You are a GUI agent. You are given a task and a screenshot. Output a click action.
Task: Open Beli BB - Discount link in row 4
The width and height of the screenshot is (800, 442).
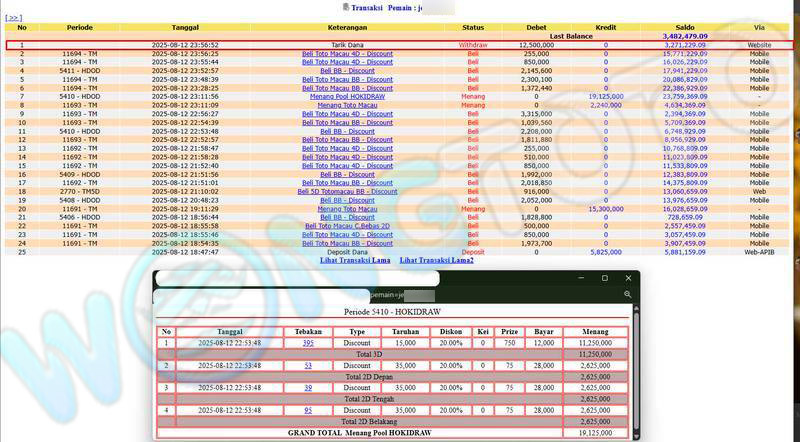[x=347, y=71]
